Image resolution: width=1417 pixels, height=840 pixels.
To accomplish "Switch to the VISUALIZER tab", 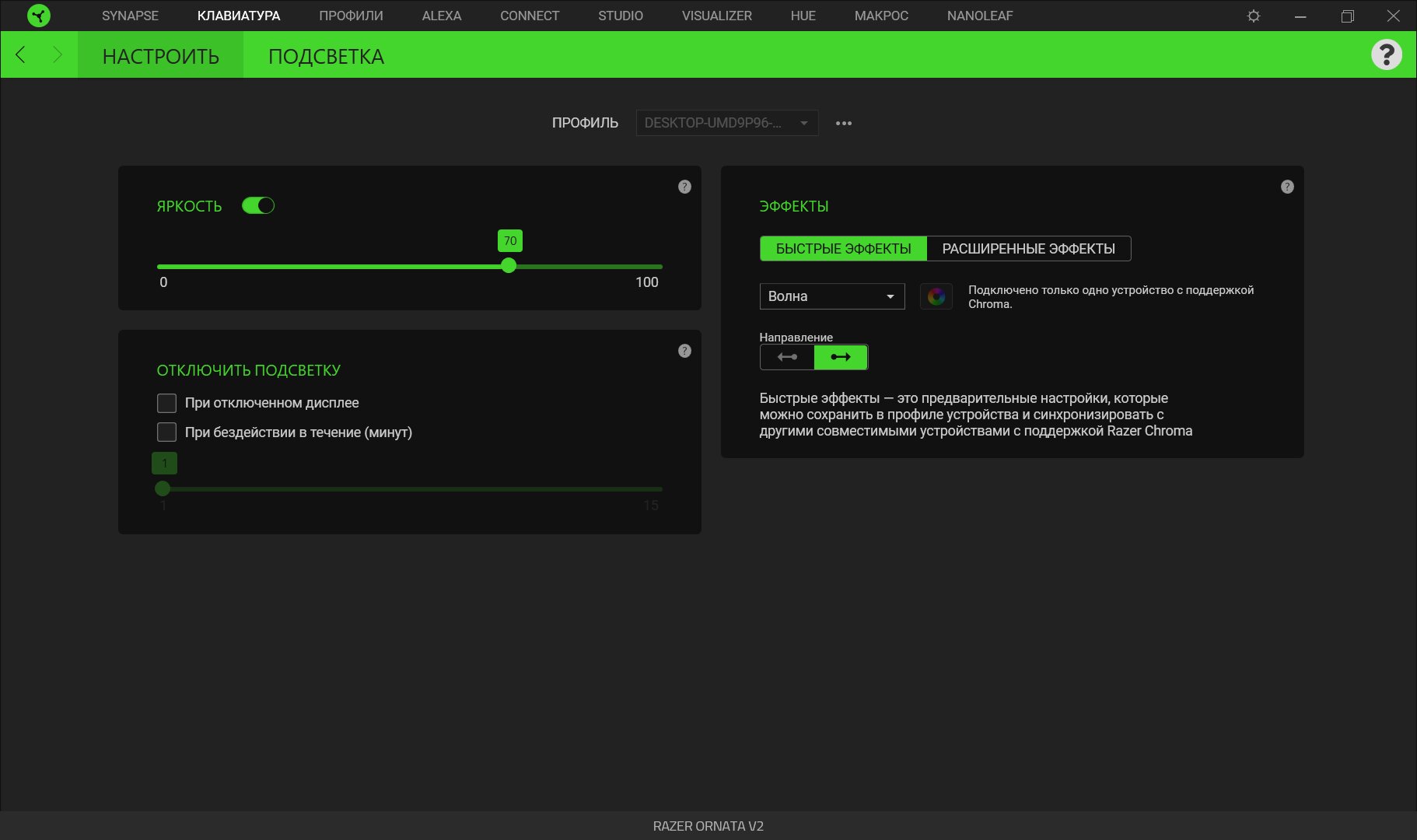I will 717,16.
